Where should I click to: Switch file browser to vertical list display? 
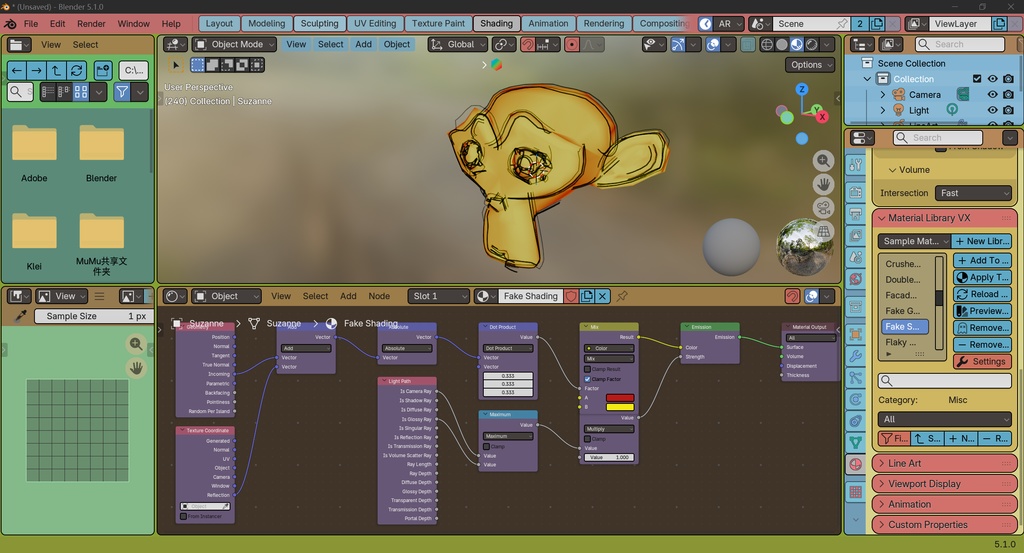48,92
